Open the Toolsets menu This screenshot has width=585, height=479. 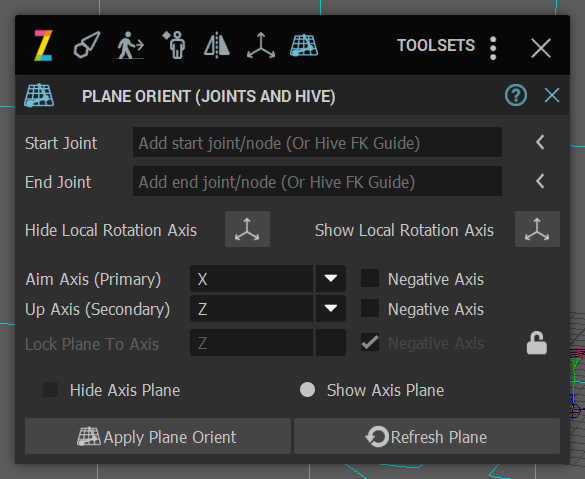pos(436,46)
